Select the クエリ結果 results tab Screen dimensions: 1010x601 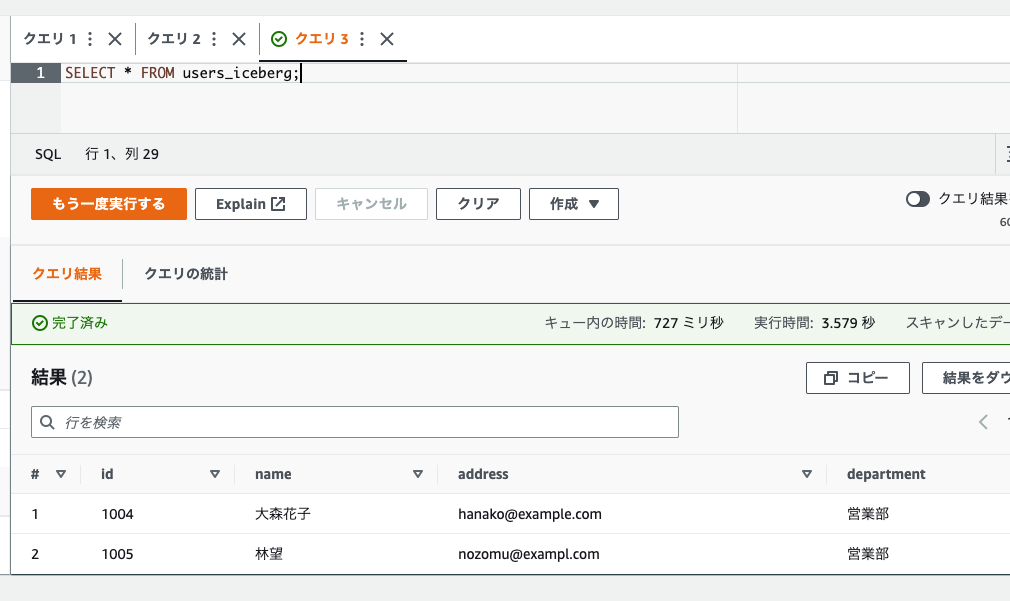pyautogui.click(x=67, y=274)
